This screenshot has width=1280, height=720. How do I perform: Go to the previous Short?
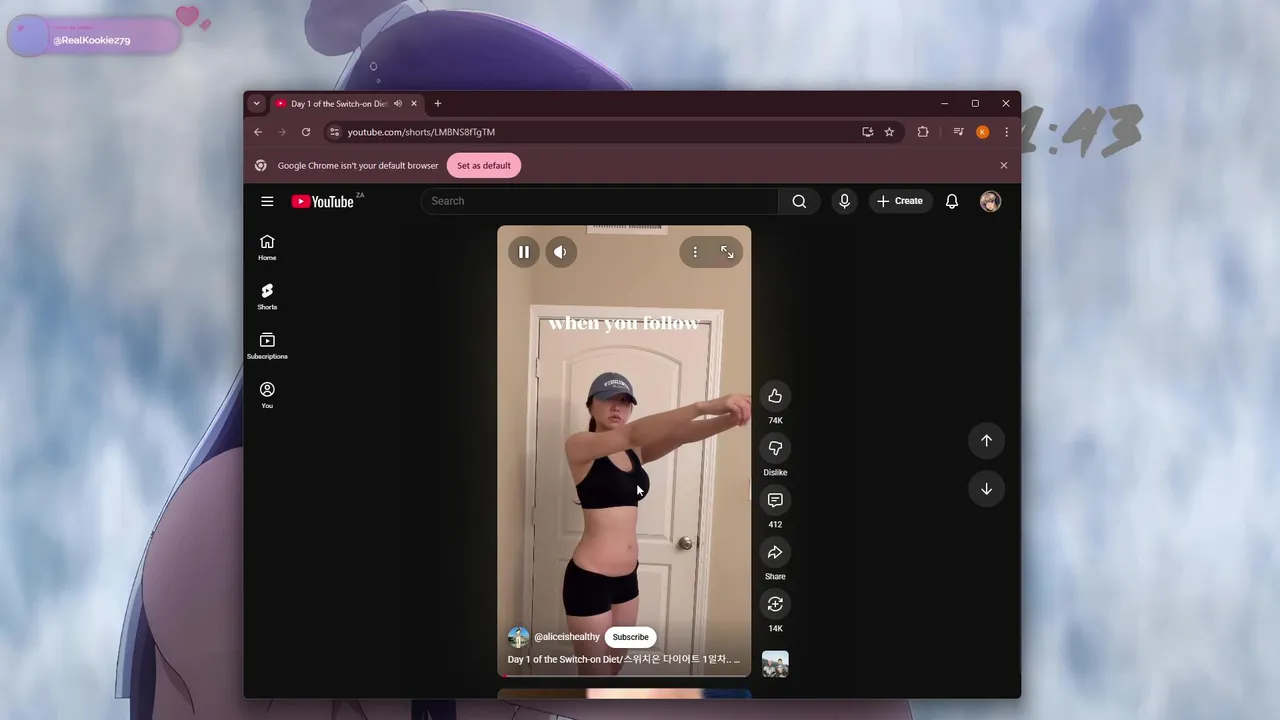coord(986,441)
